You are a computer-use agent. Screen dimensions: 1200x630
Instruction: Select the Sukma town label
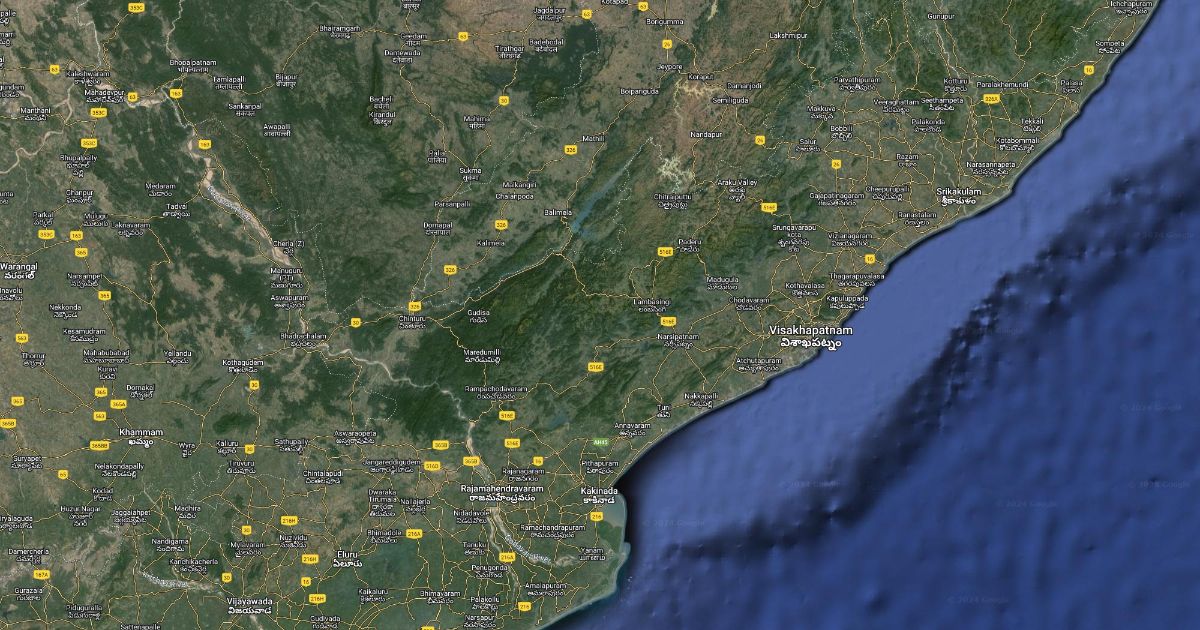[x=470, y=171]
